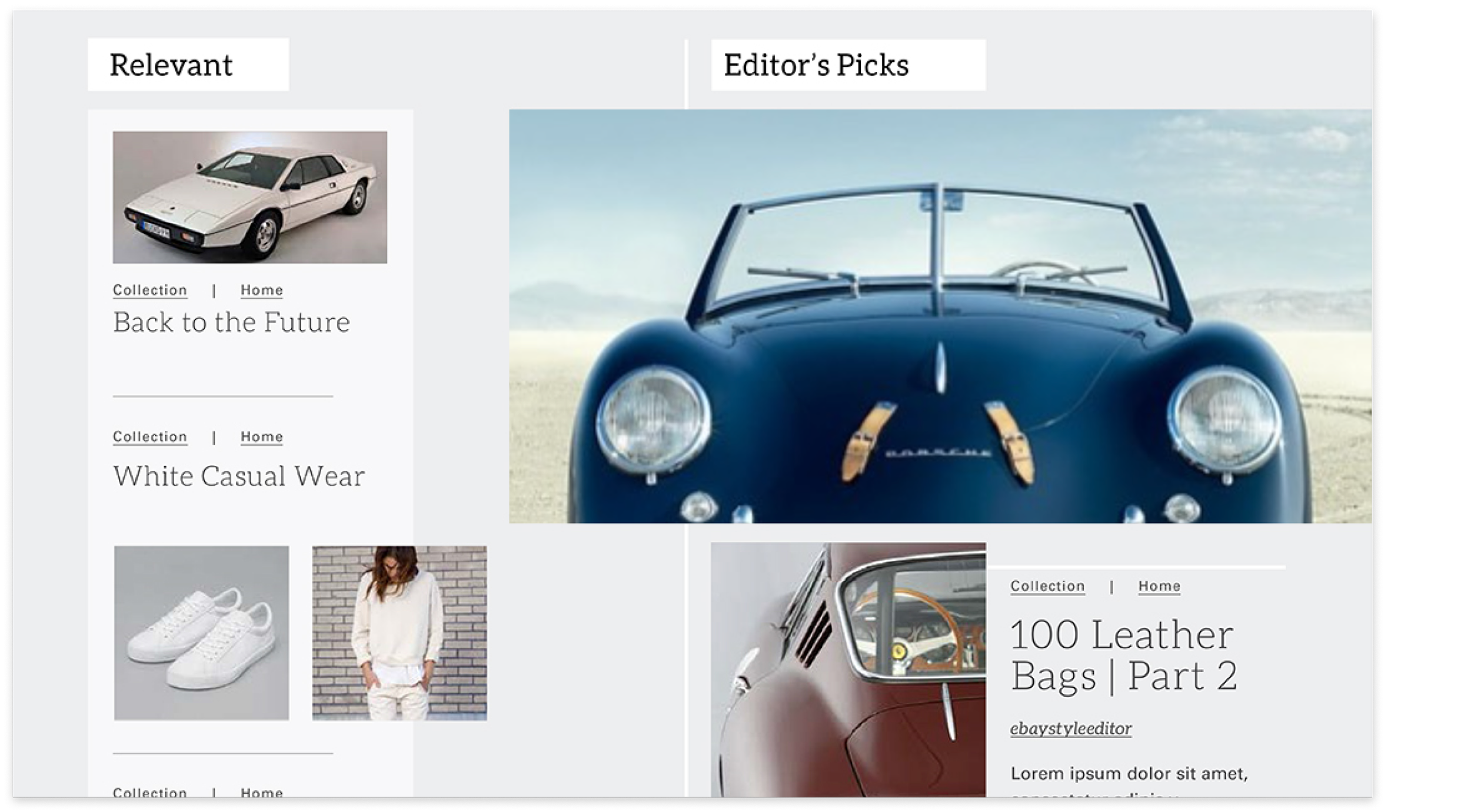1471x812 pixels.
Task: Visit the ebaystyleeditor author link
Action: click(x=1071, y=729)
